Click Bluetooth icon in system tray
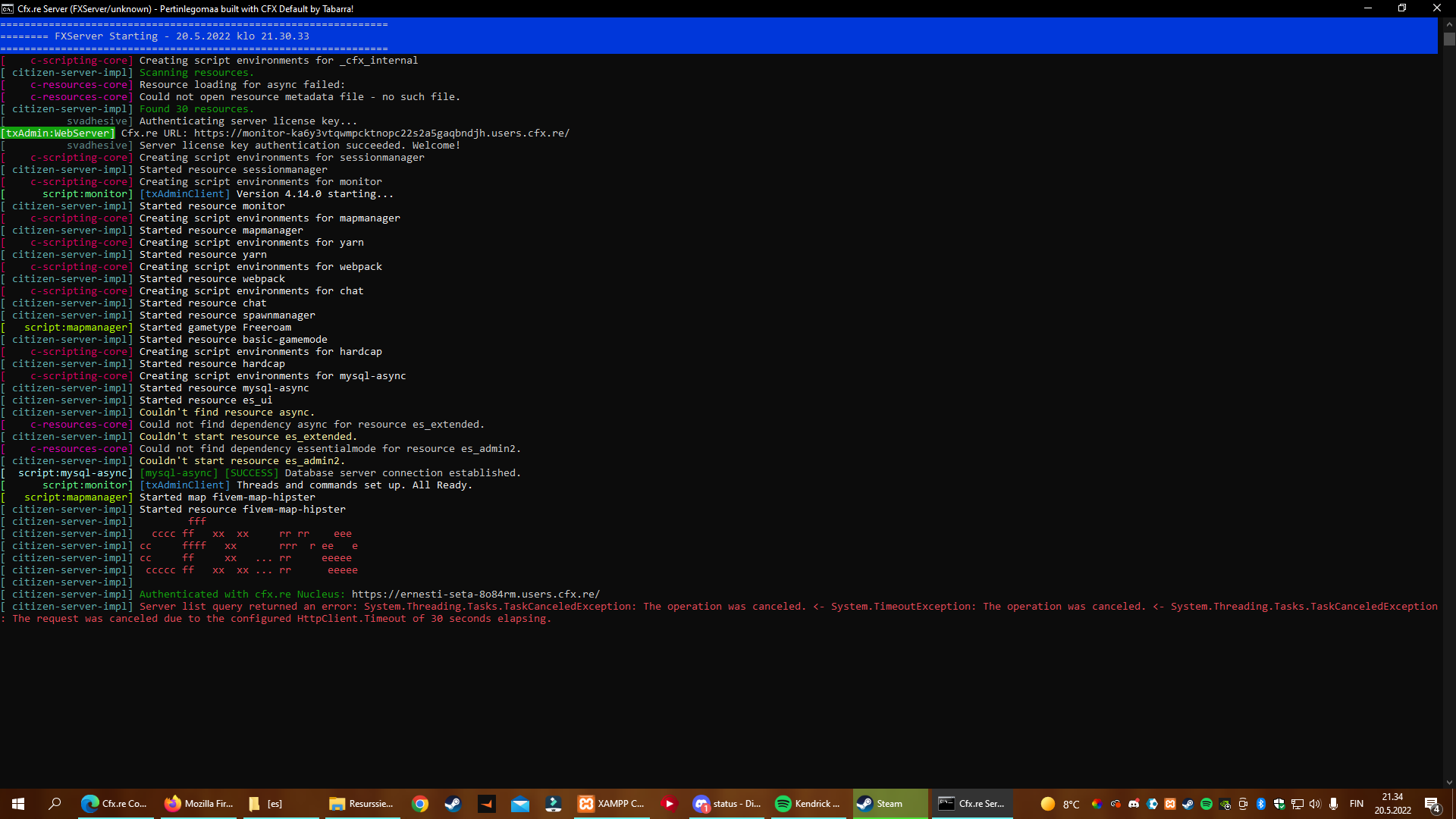 (x=1261, y=804)
